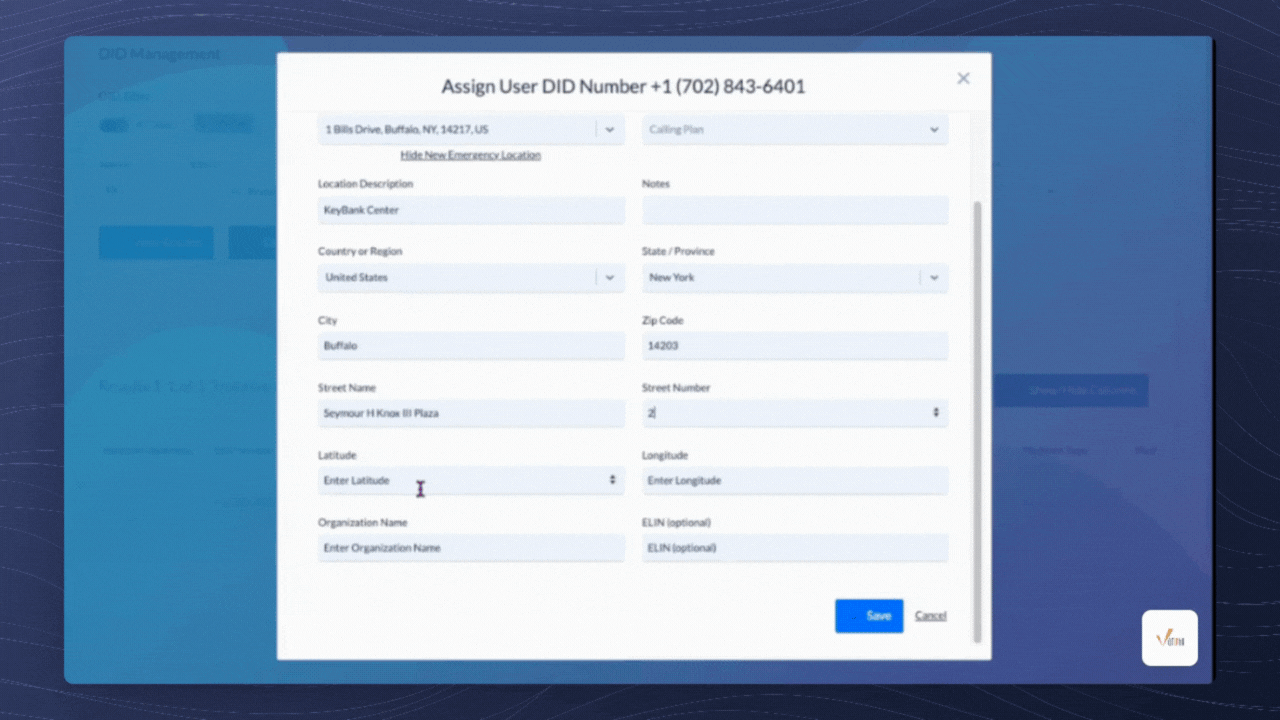Focus the Notes input field

(x=794, y=211)
